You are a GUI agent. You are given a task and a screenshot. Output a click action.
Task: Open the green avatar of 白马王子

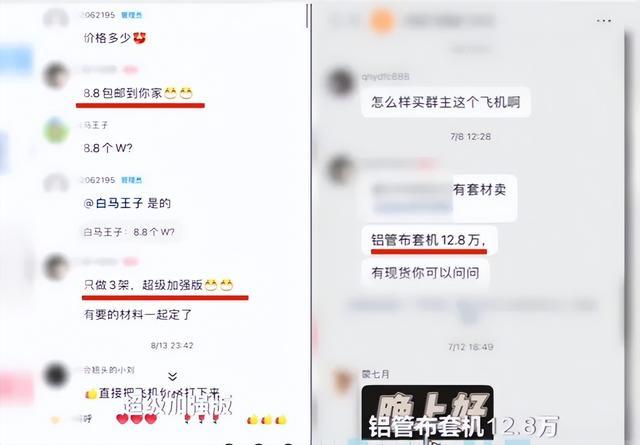(x=56, y=130)
